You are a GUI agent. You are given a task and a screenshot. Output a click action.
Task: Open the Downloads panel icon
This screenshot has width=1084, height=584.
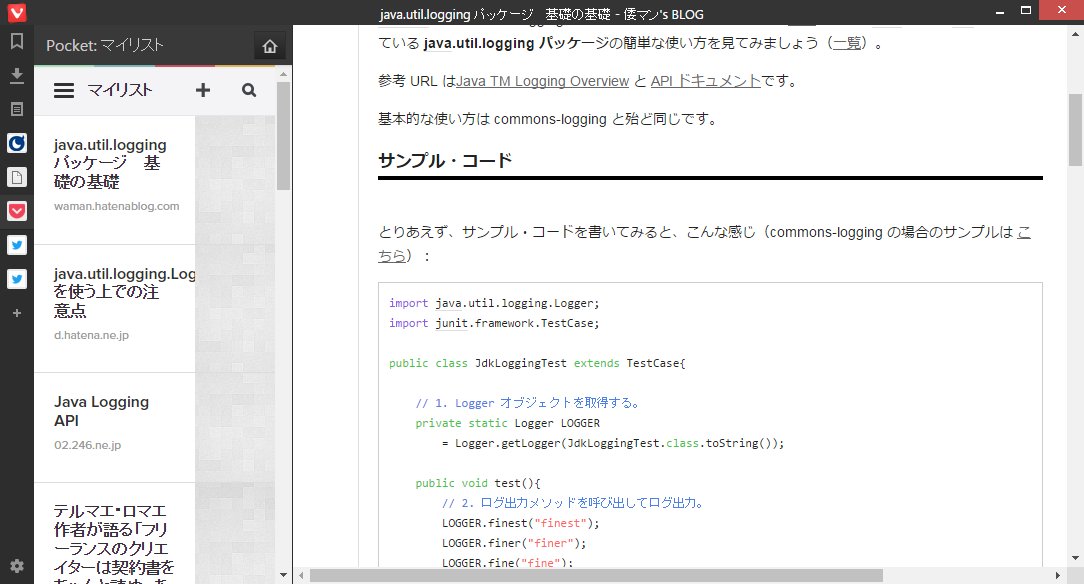17,75
